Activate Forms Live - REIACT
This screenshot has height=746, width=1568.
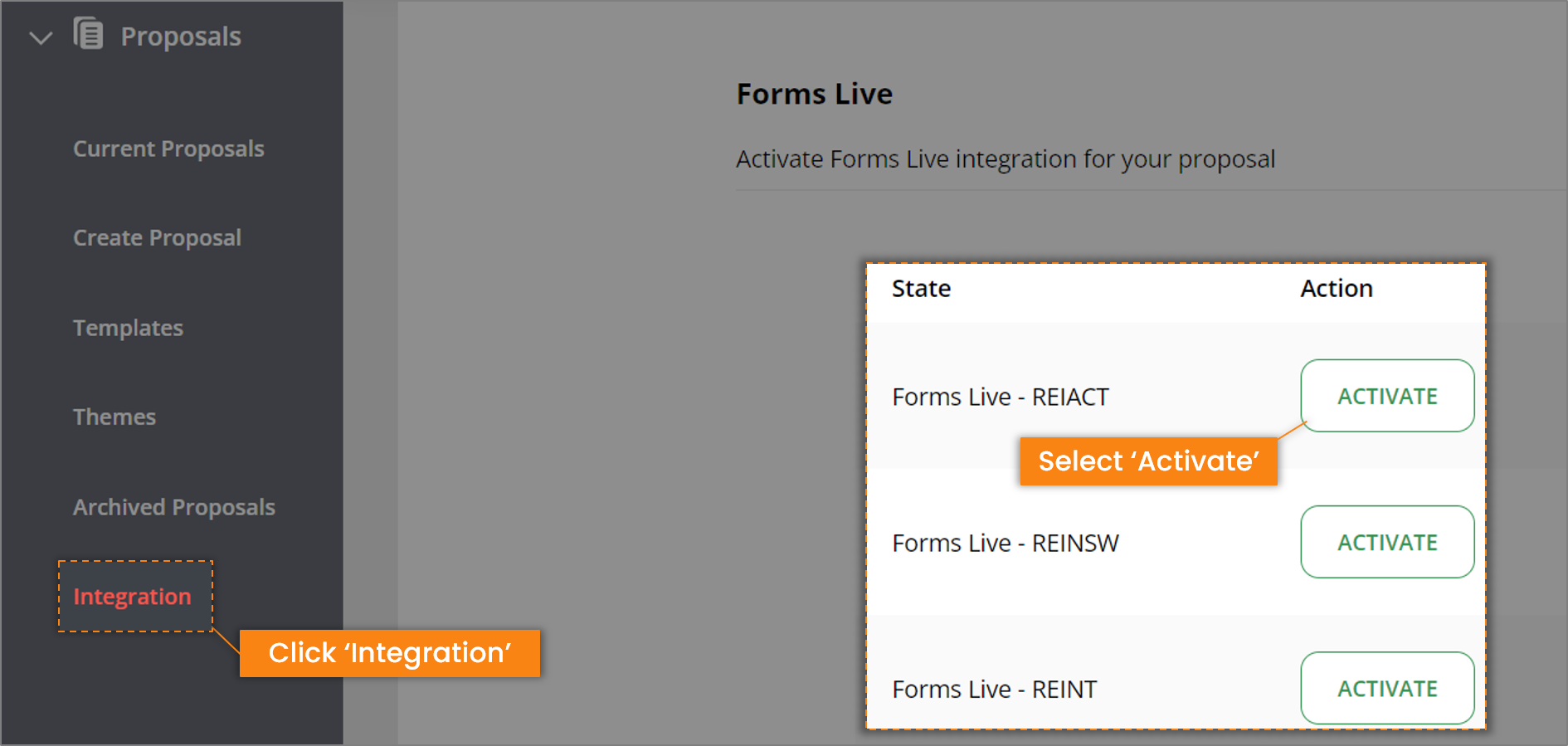click(x=1386, y=396)
